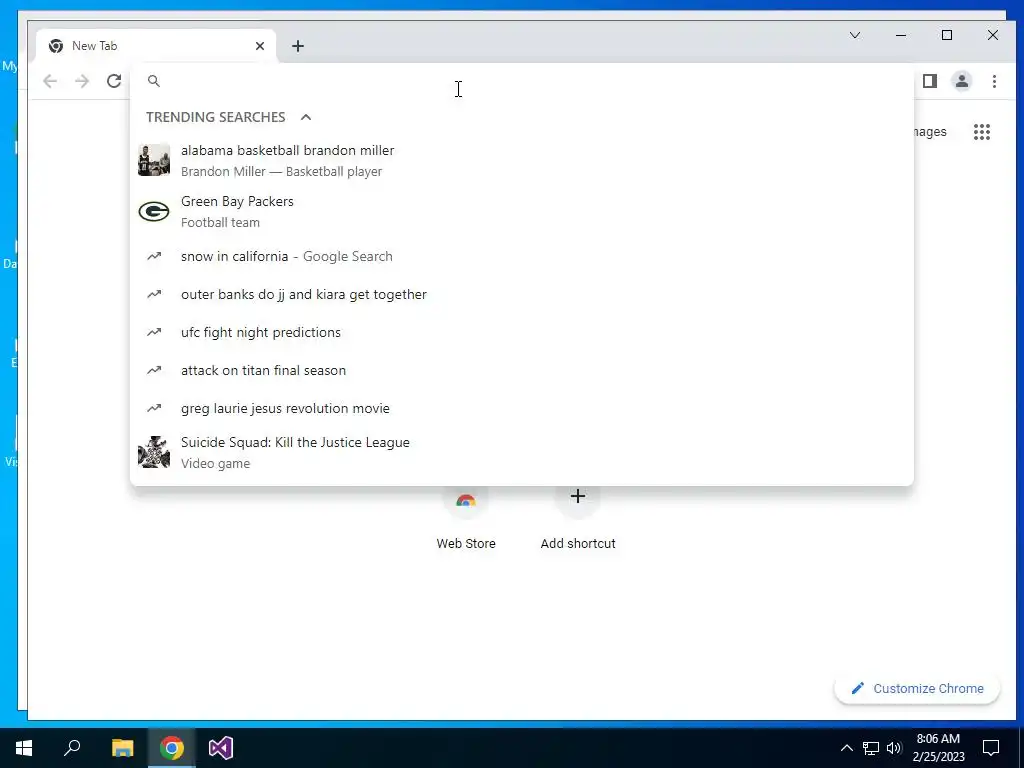Viewport: 1024px width, 768px height.
Task: Close the New Tab tab
Action: pos(260,46)
